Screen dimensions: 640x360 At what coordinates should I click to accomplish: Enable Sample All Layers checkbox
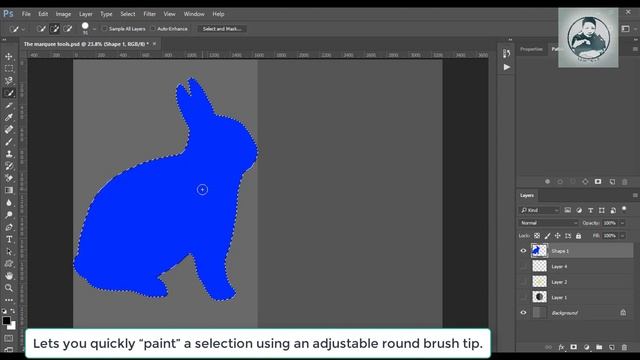[104, 29]
